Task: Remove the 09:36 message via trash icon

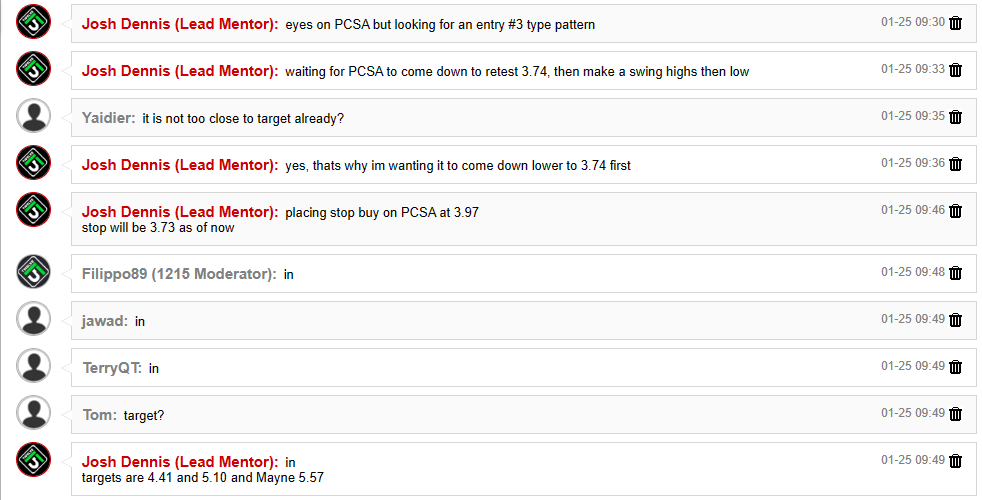Action: click(955, 164)
